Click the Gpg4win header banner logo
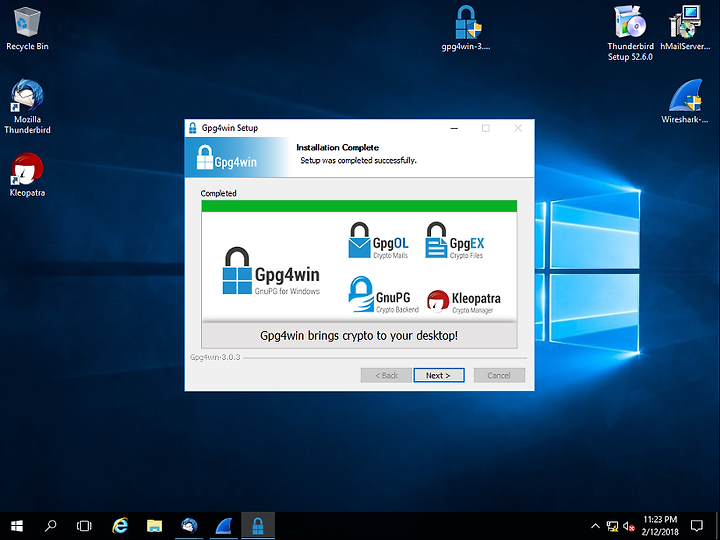 [x=227, y=158]
